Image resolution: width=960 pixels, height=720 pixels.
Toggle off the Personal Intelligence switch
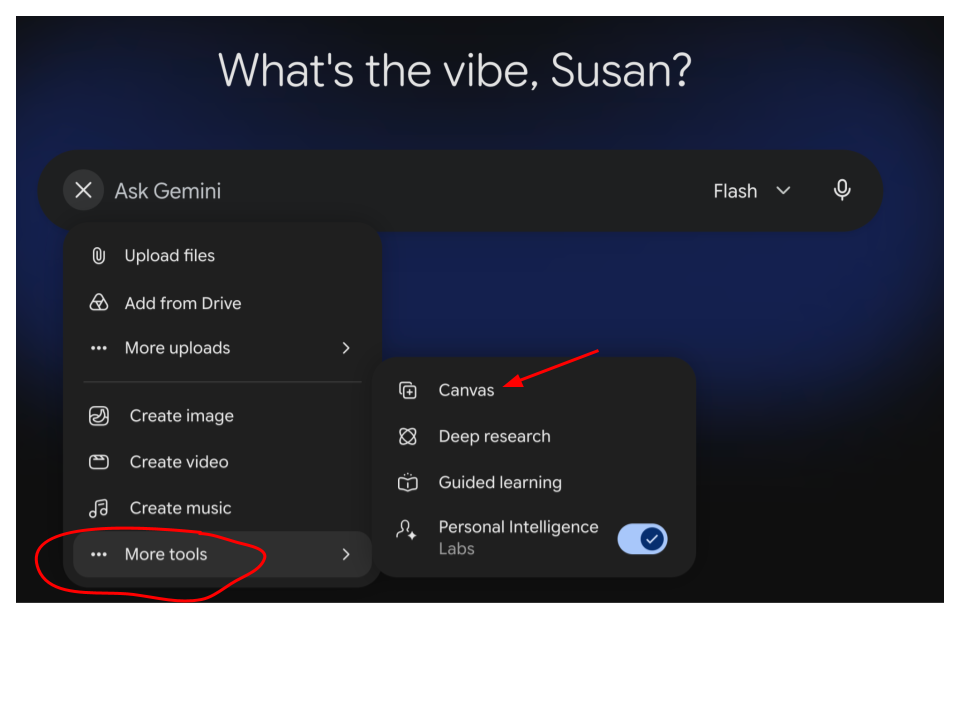(642, 539)
